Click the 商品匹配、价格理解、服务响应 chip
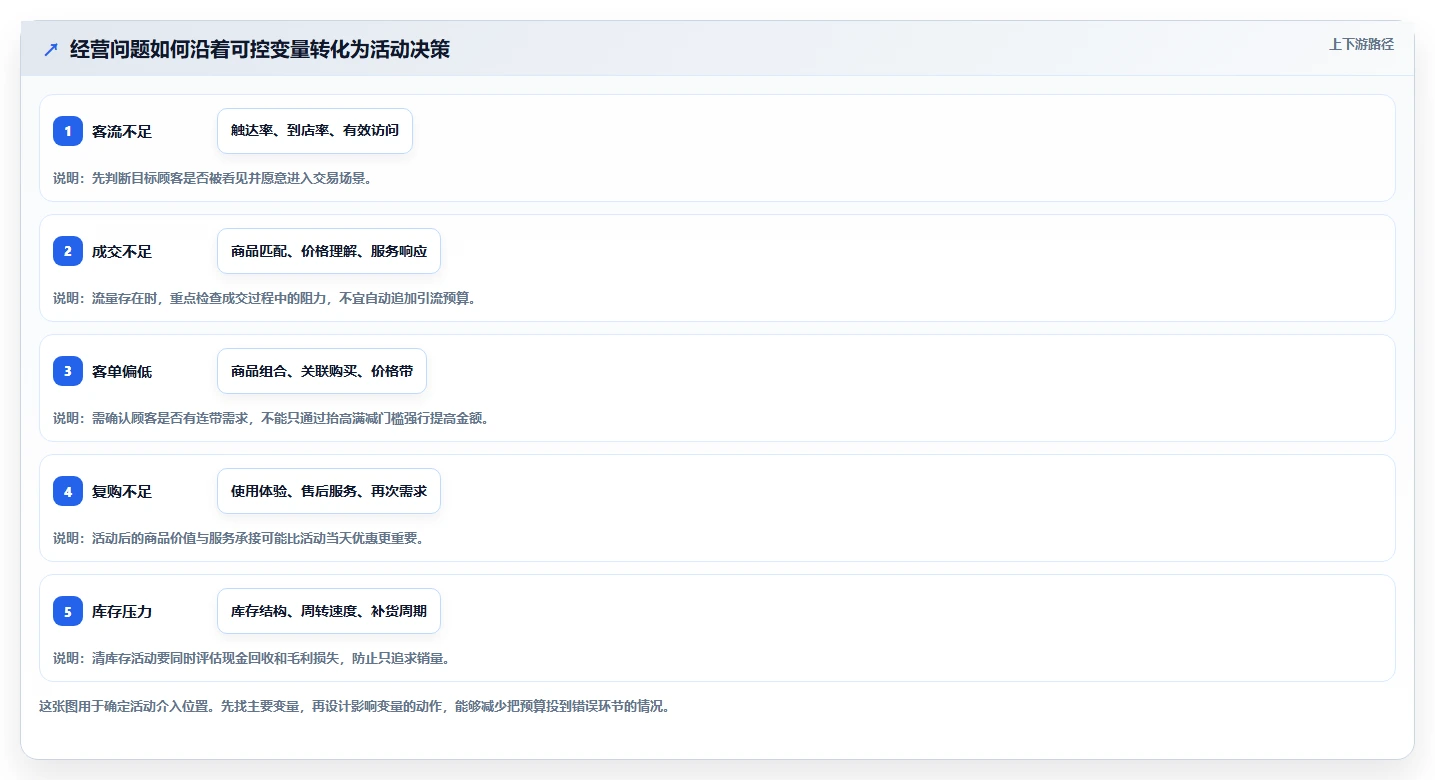 click(329, 251)
